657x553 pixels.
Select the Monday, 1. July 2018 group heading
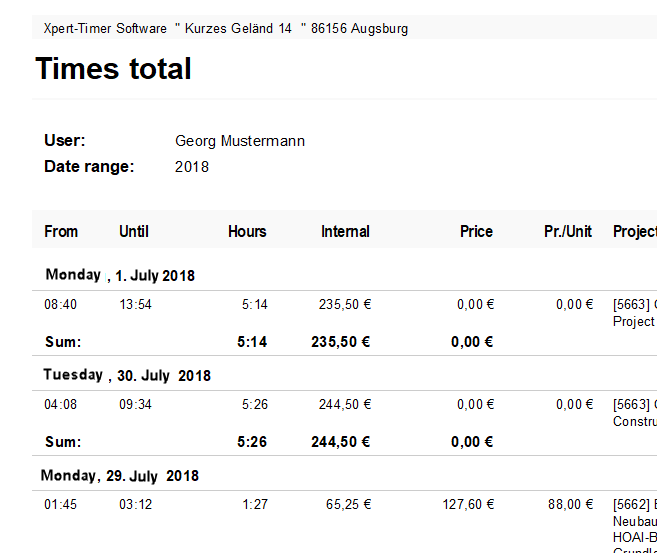coord(120,275)
